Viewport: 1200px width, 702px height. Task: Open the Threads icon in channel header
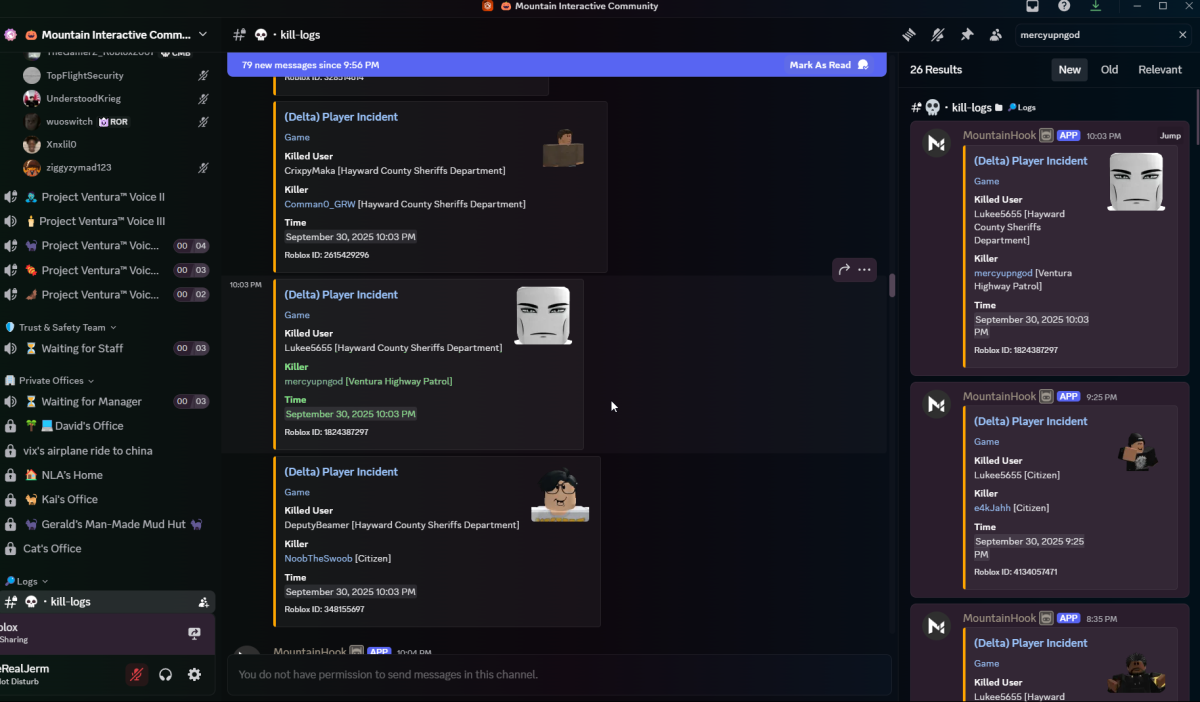tap(909, 35)
